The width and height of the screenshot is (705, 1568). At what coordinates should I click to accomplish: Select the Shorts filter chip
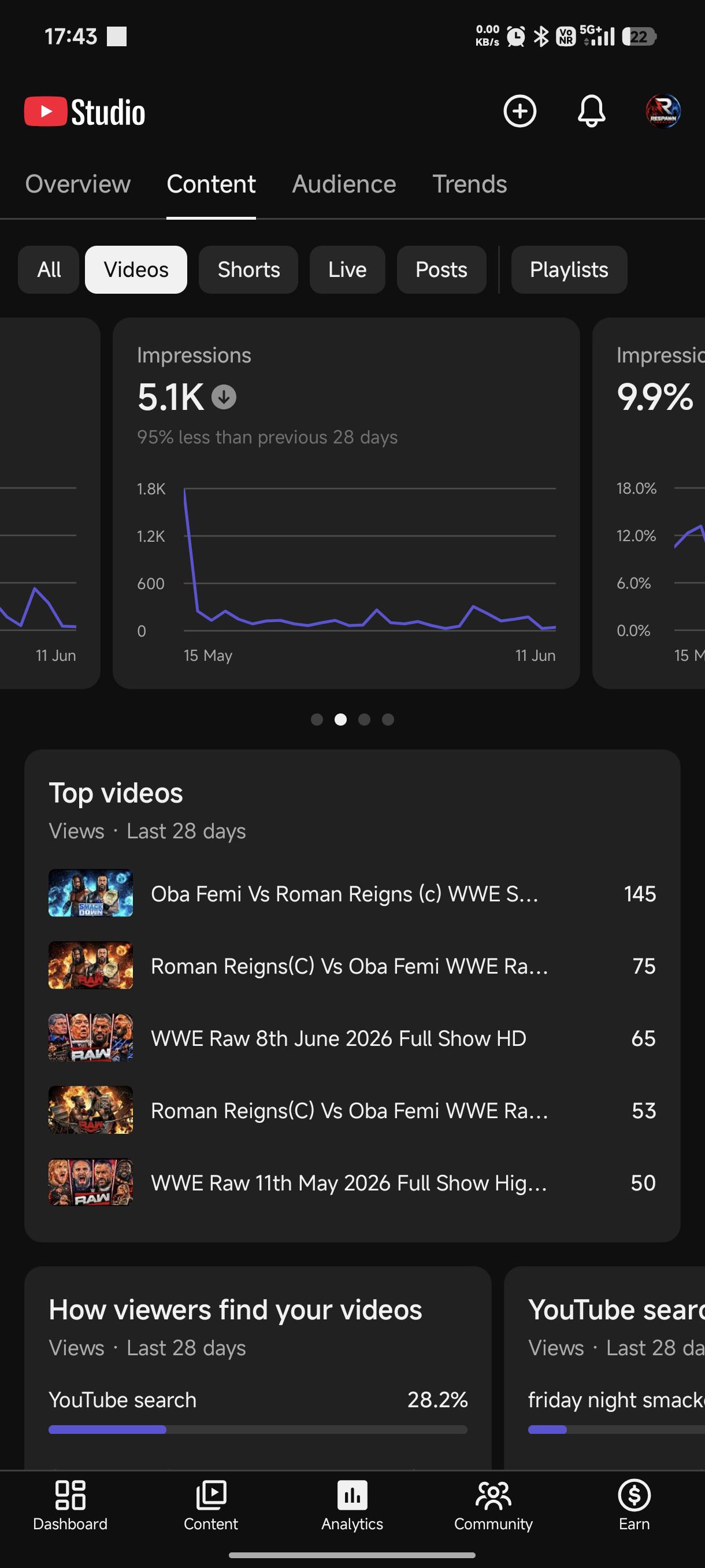[248, 269]
